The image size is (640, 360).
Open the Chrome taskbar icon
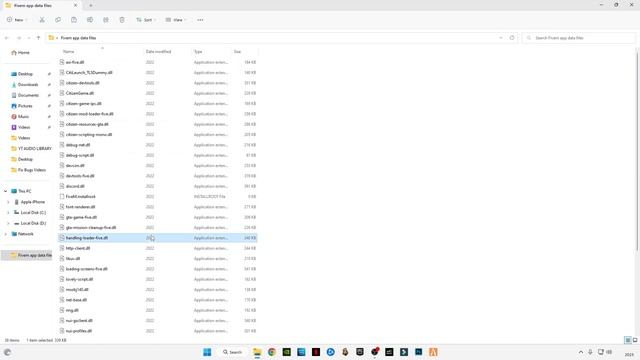tap(272, 352)
